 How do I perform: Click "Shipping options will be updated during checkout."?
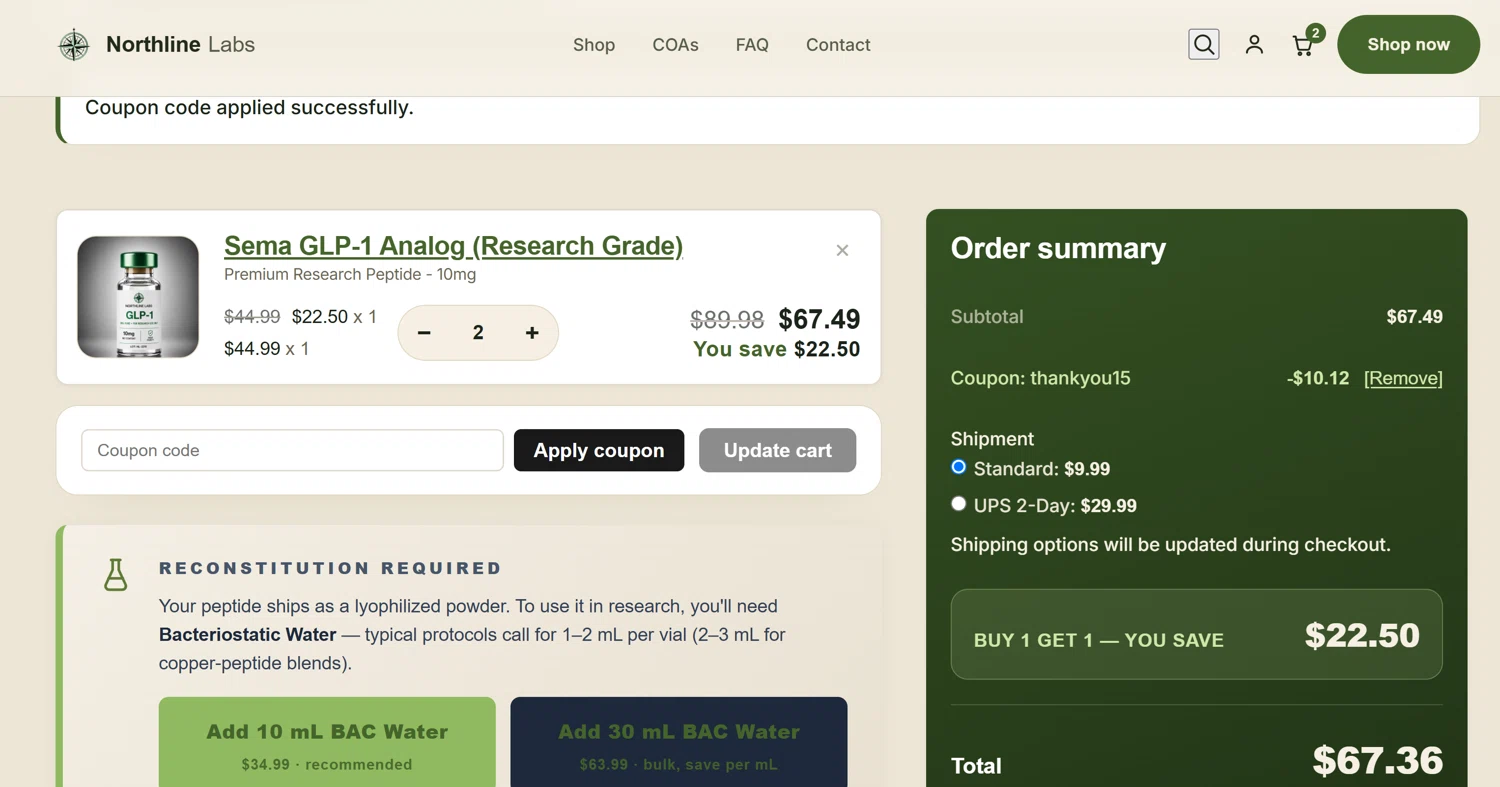pos(1170,545)
